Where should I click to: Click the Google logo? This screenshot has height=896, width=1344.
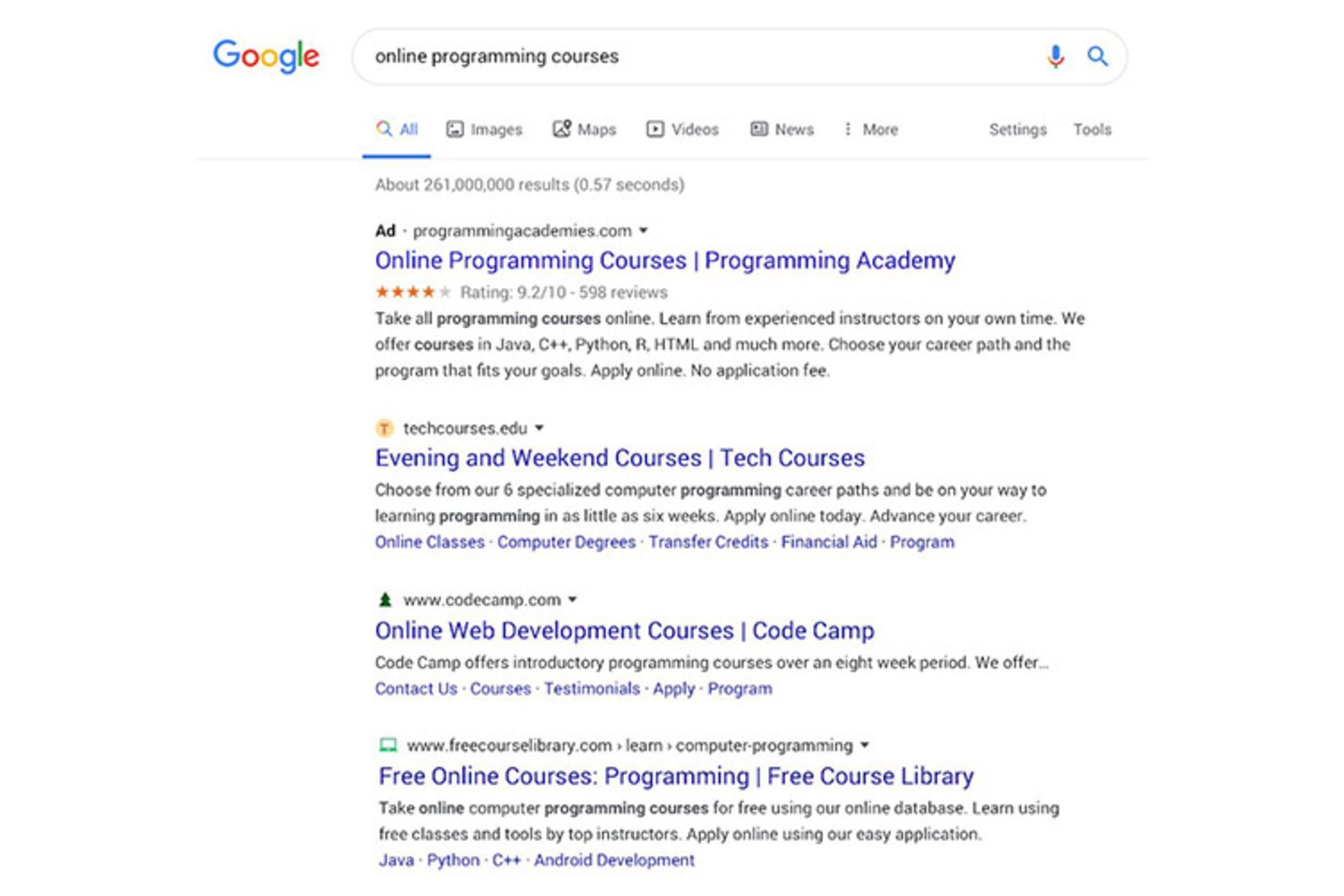tap(266, 56)
